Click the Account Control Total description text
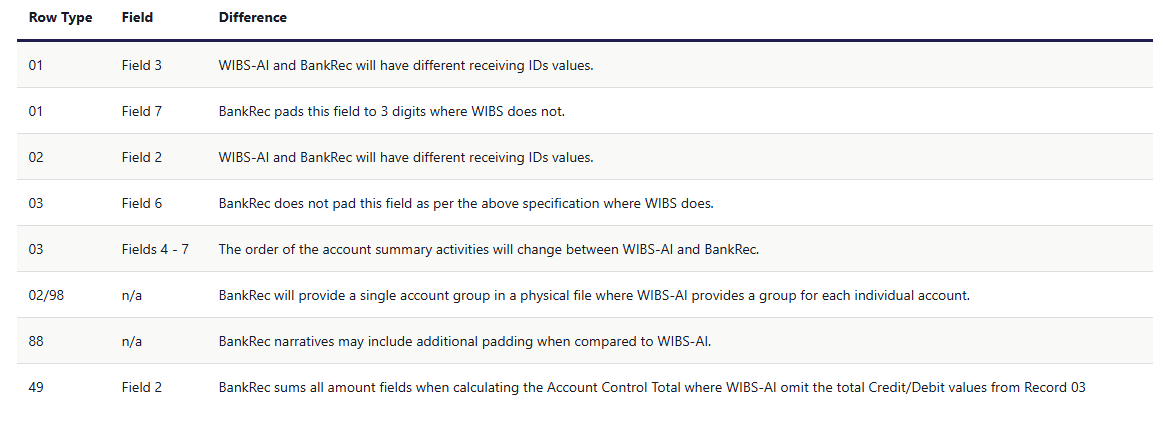The height and width of the screenshot is (430, 1163). tap(652, 387)
